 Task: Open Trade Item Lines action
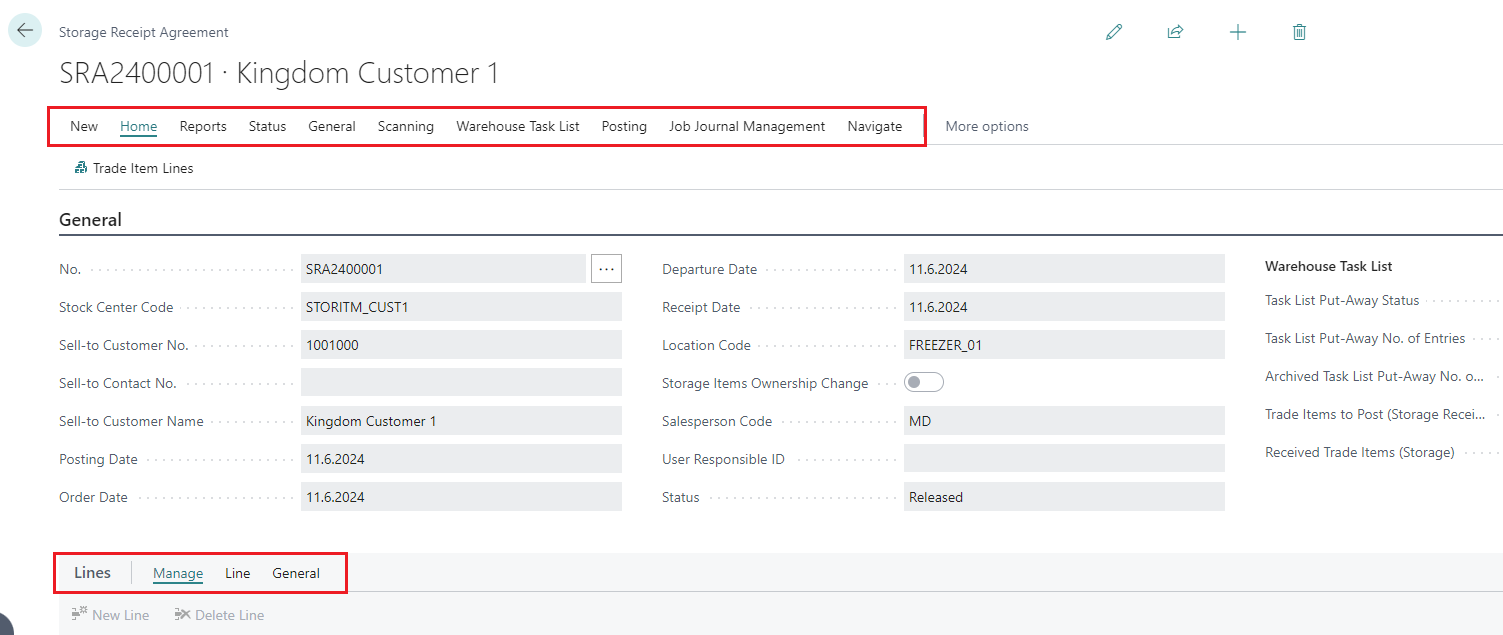pyautogui.click(x=134, y=168)
